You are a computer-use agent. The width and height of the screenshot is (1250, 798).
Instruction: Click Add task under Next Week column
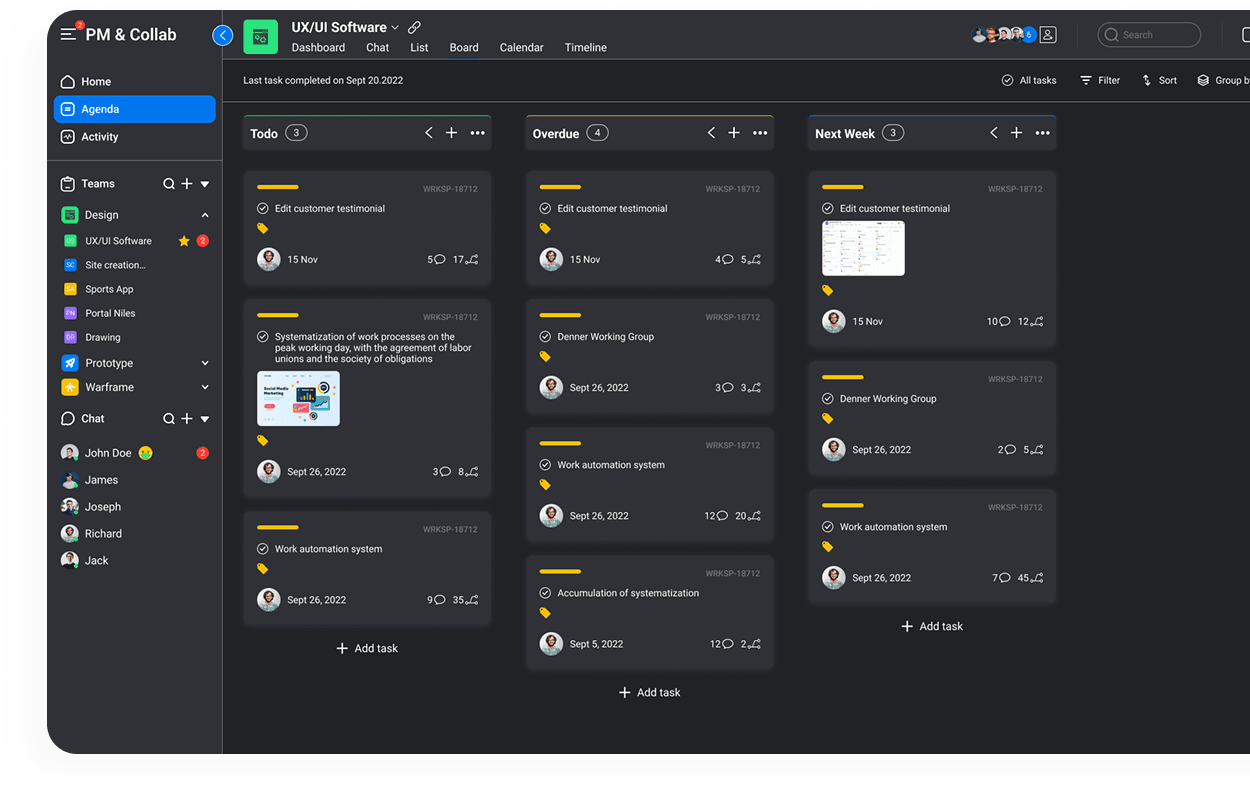[x=932, y=627]
